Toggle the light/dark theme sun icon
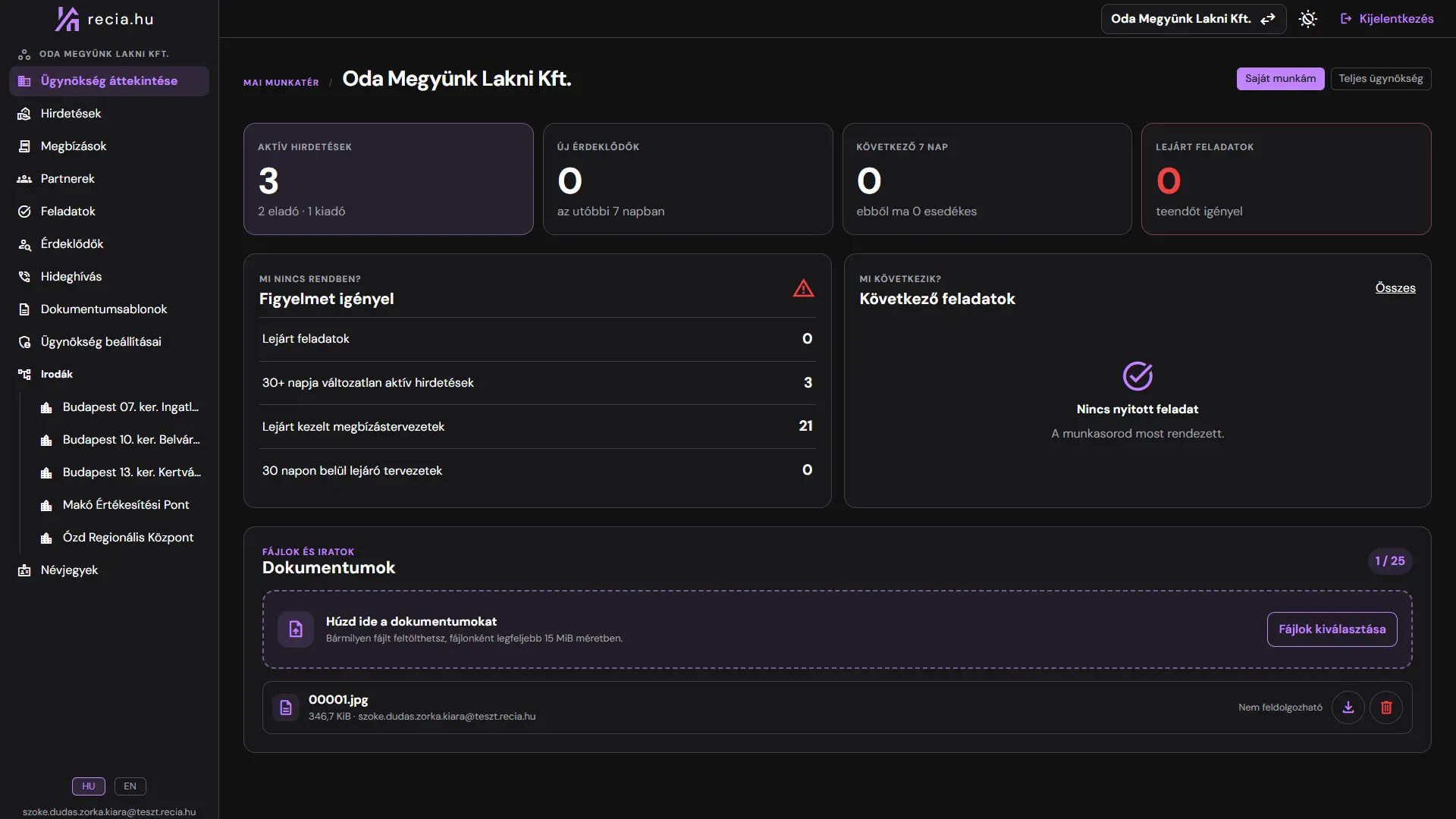1456x819 pixels. [1307, 19]
